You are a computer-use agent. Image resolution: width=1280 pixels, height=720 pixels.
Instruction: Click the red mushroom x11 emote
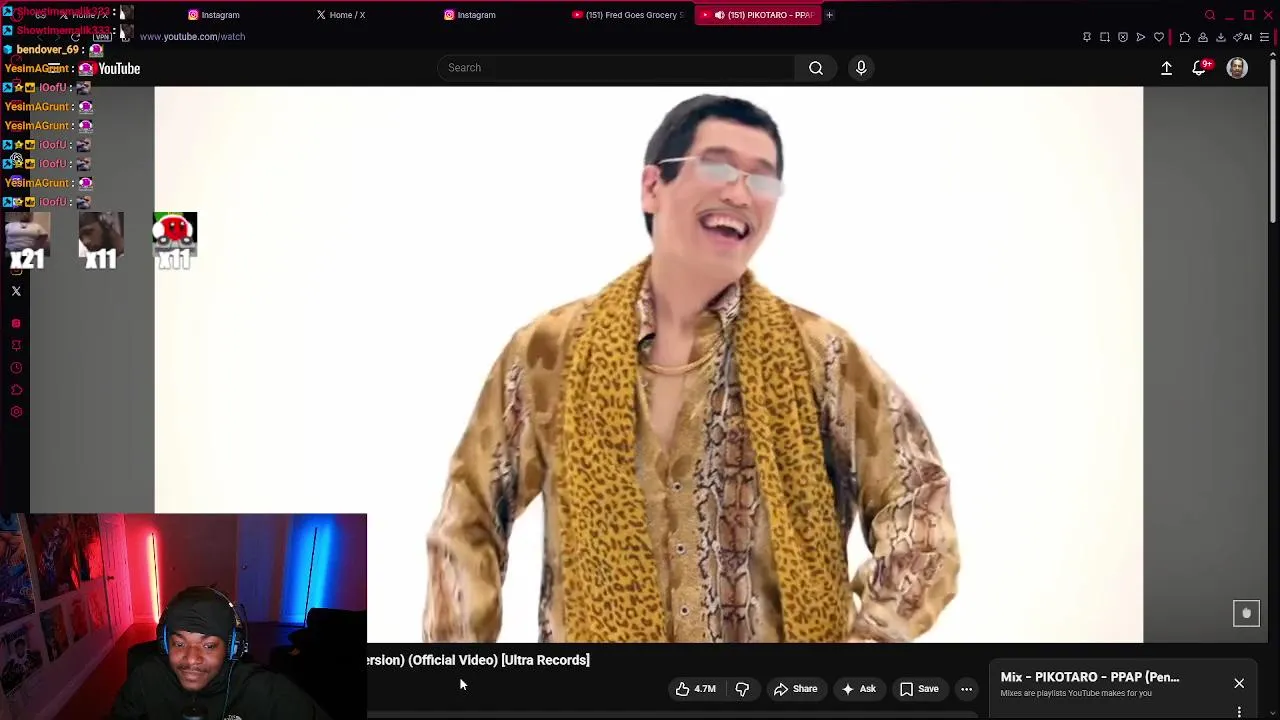(x=175, y=241)
